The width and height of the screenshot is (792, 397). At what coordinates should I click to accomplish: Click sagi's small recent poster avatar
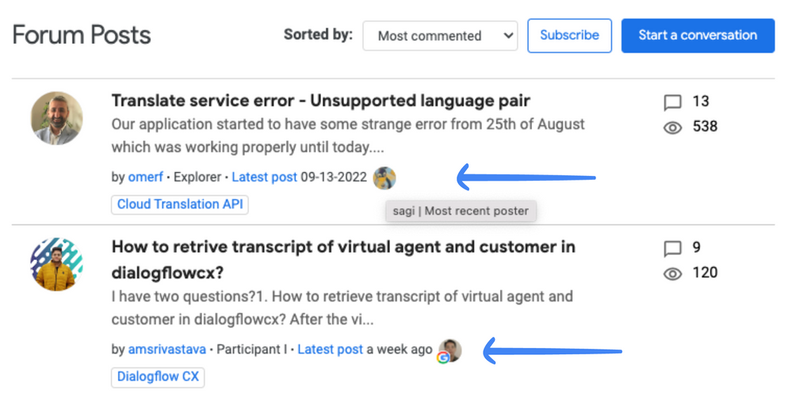pyautogui.click(x=384, y=178)
